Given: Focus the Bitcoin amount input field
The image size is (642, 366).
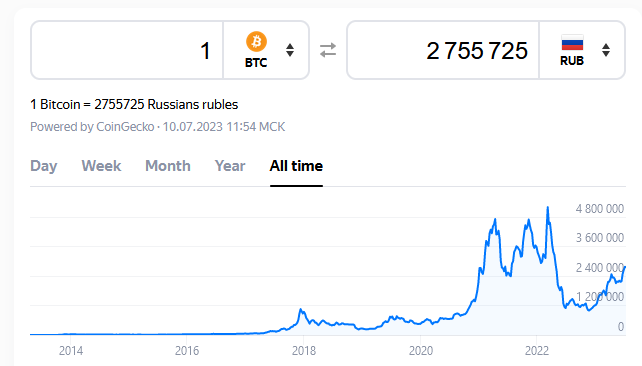Looking at the screenshot, I should 127,50.
